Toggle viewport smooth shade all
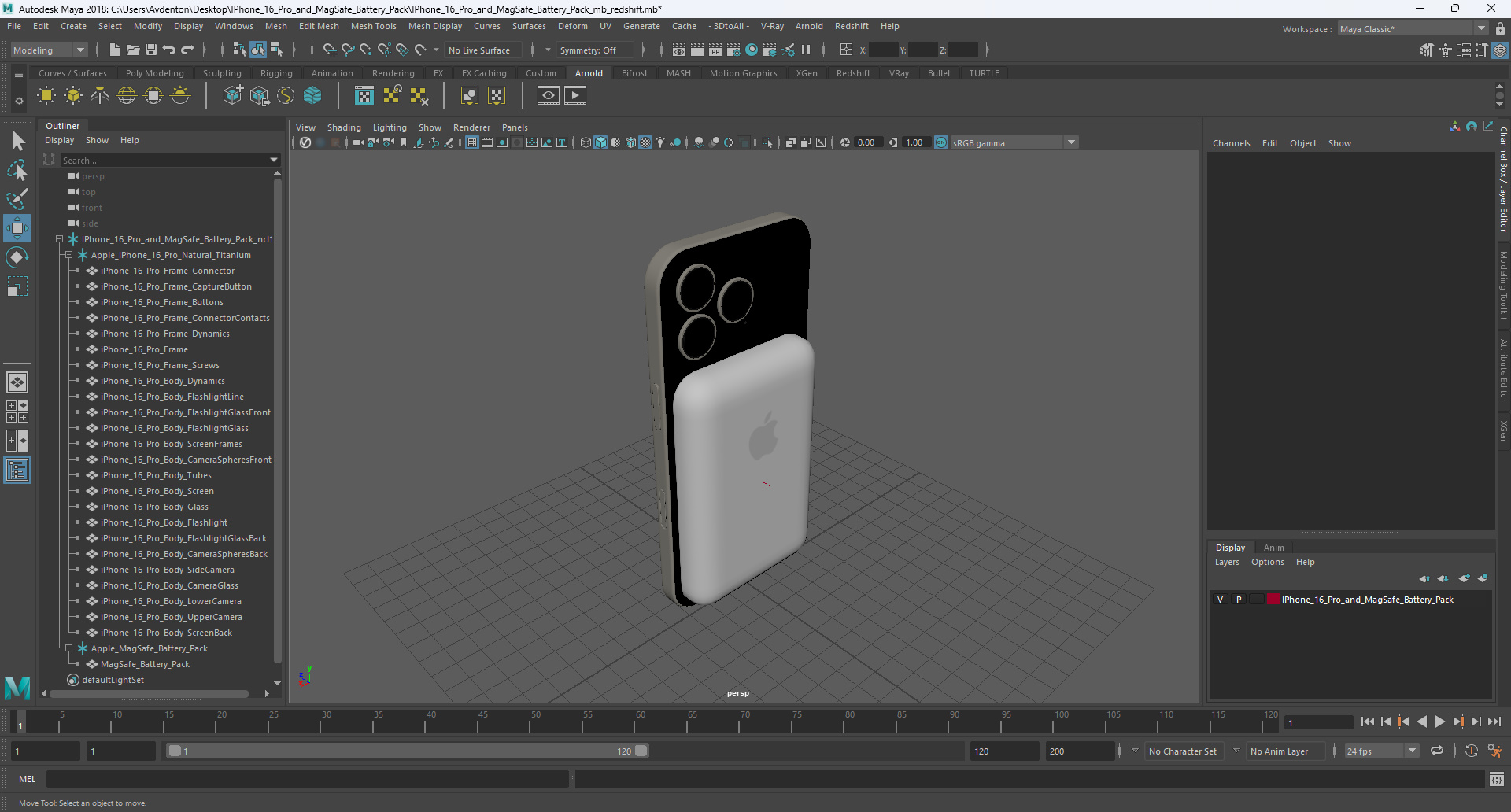Viewport: 1511px width, 812px height. 600,142
